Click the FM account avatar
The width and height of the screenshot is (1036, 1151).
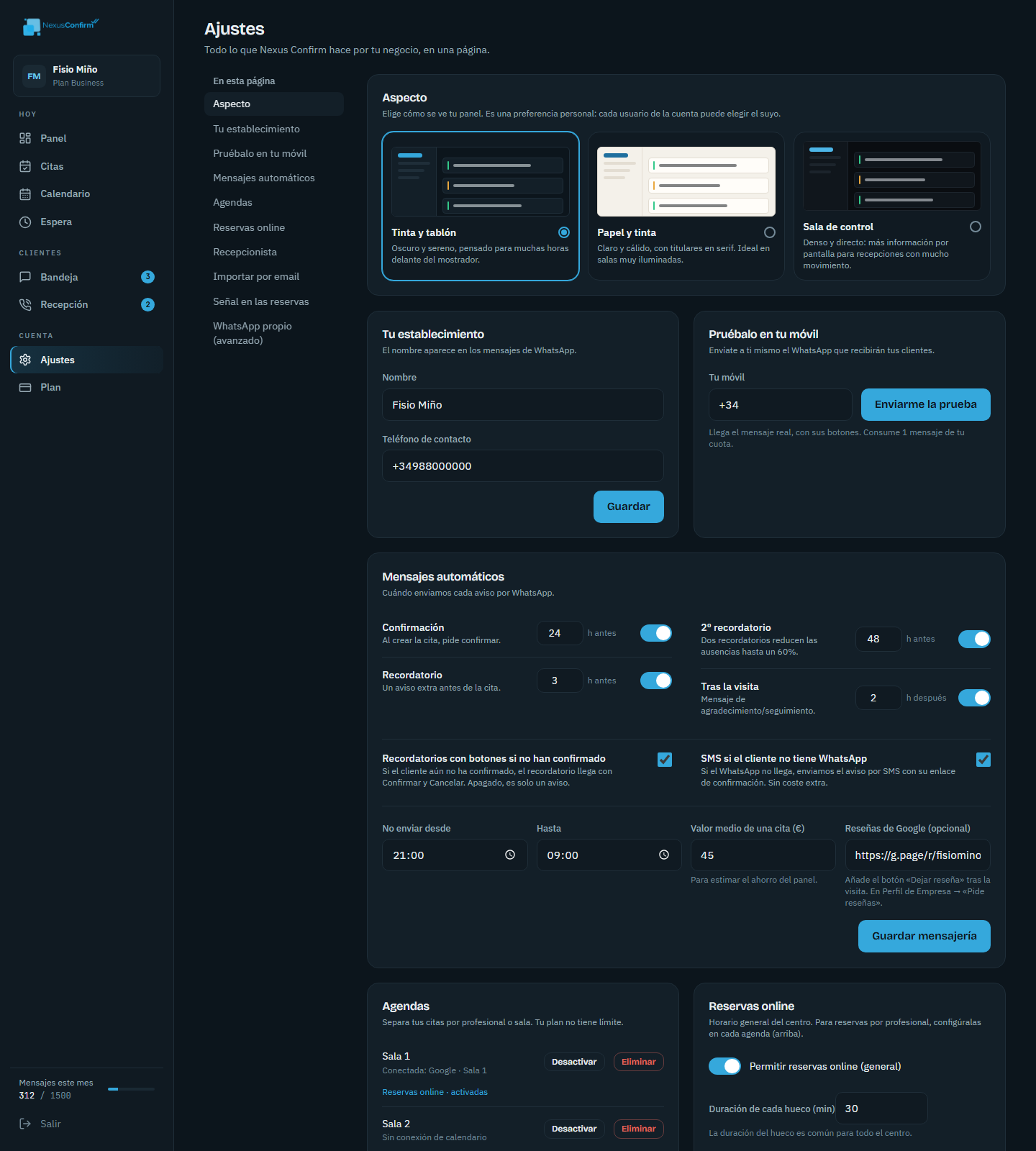[x=34, y=76]
